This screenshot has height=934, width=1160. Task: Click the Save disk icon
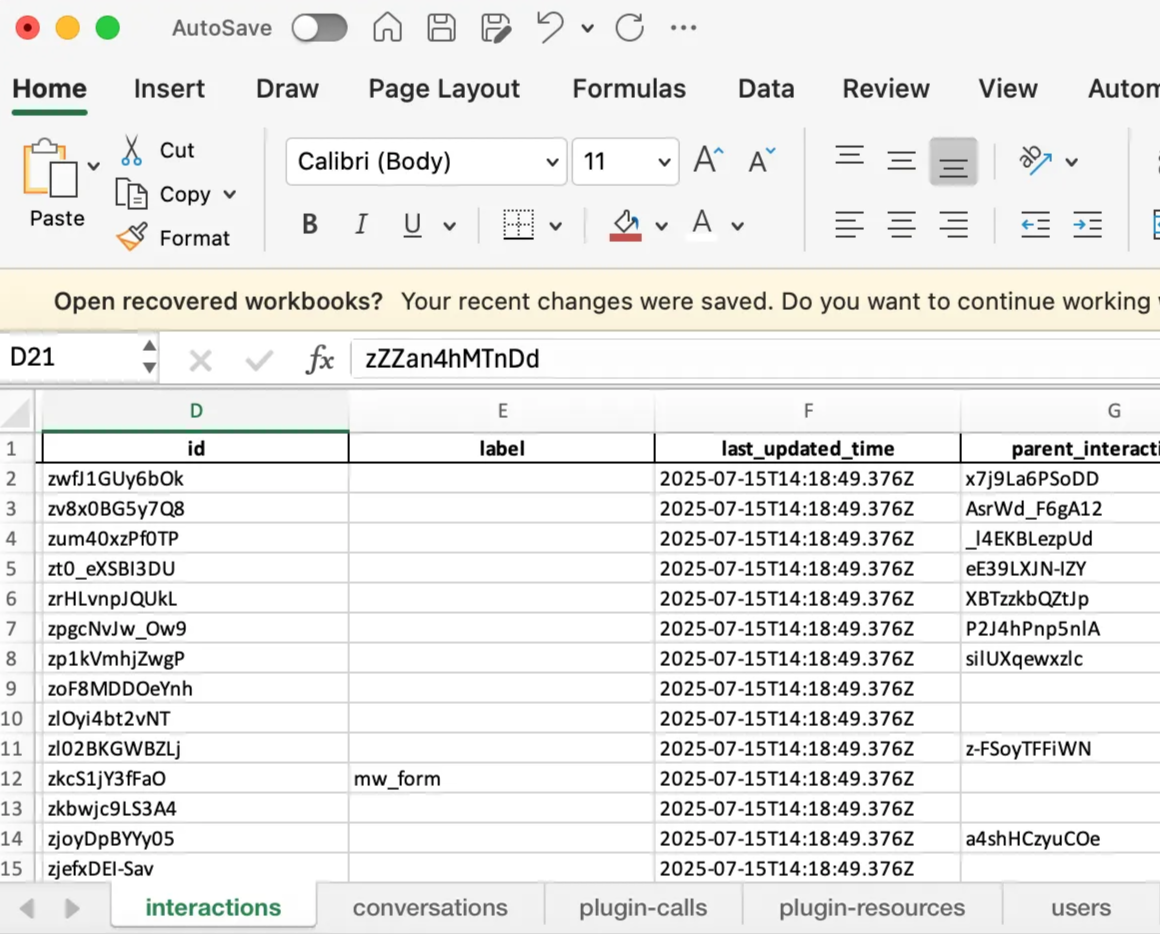pos(442,28)
